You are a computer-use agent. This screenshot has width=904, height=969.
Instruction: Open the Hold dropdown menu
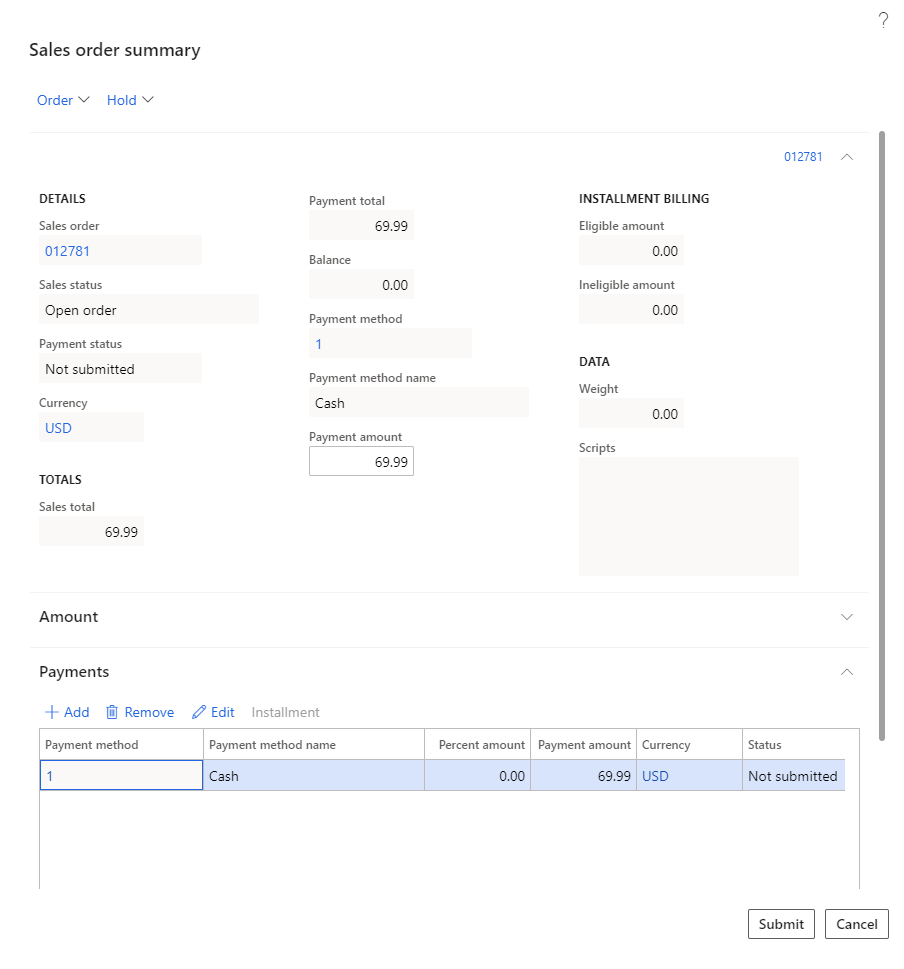130,100
